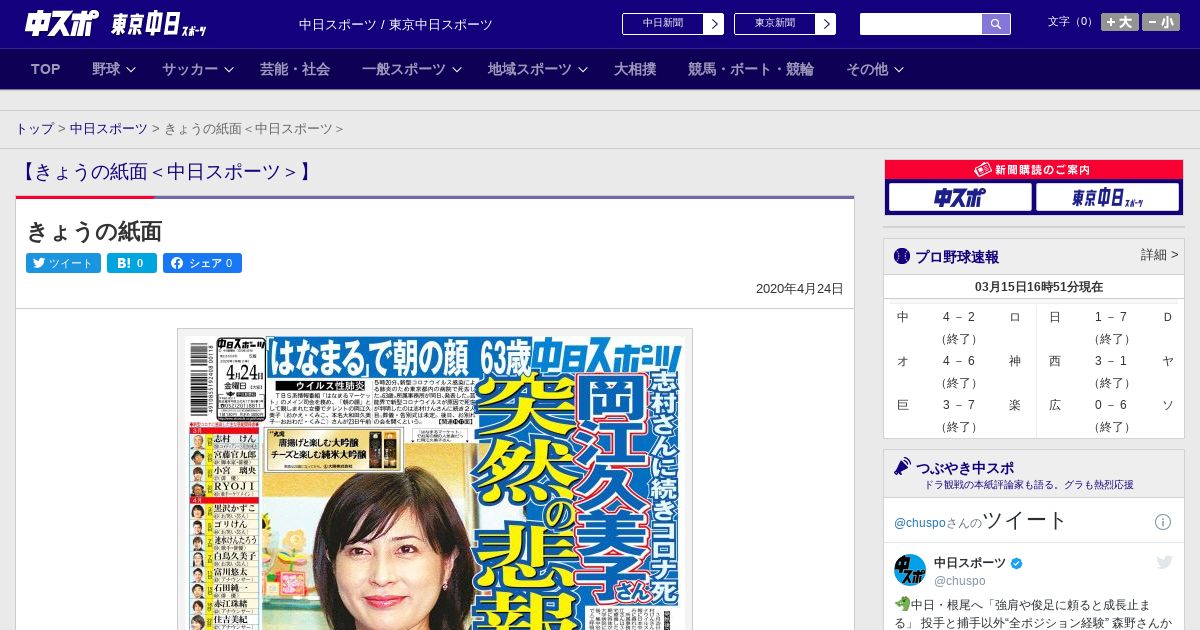The image size is (1200, 630).
Task: Open 大相撲 menu item
Action: click(x=635, y=69)
